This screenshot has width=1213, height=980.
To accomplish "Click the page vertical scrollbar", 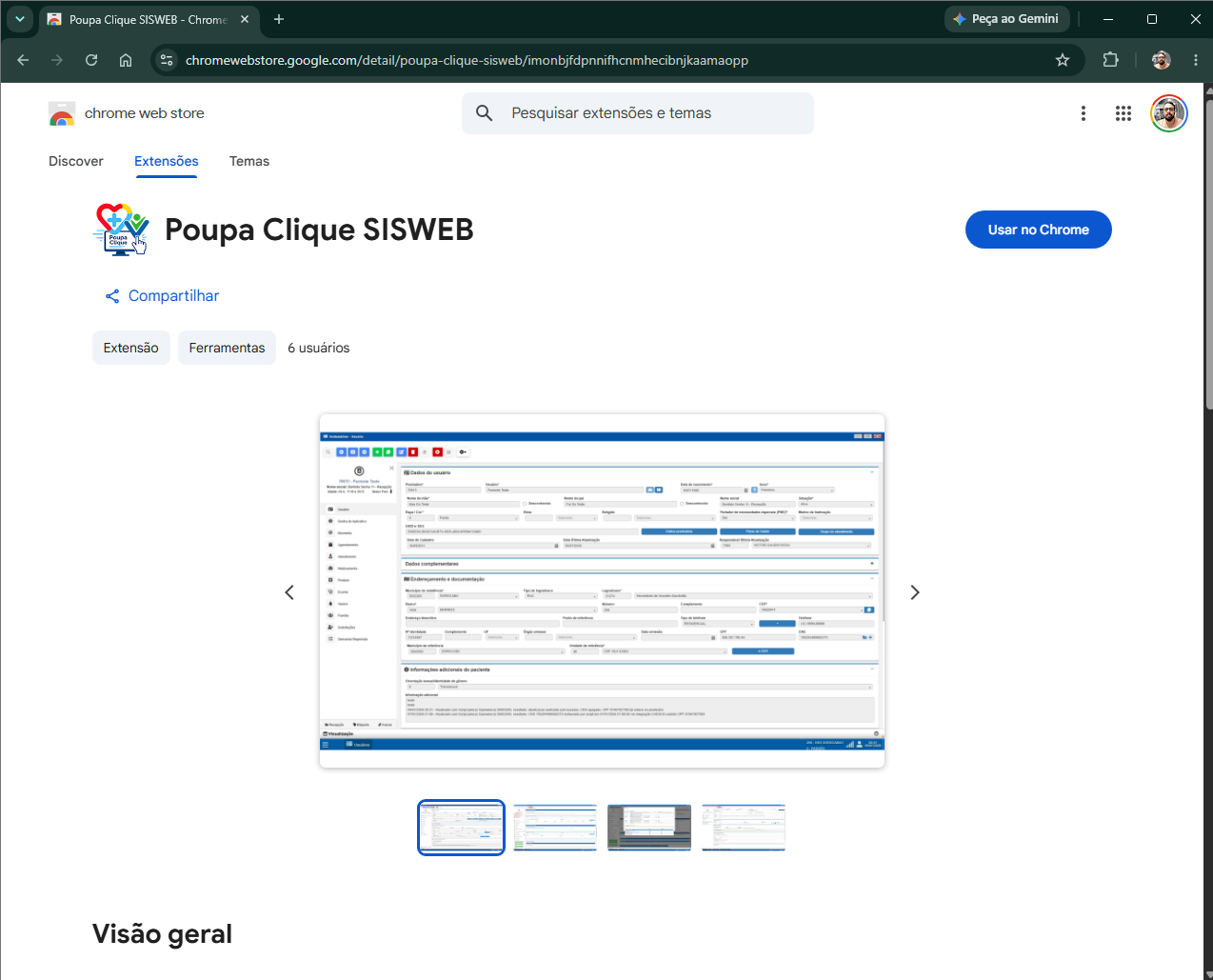I will 1208,257.
